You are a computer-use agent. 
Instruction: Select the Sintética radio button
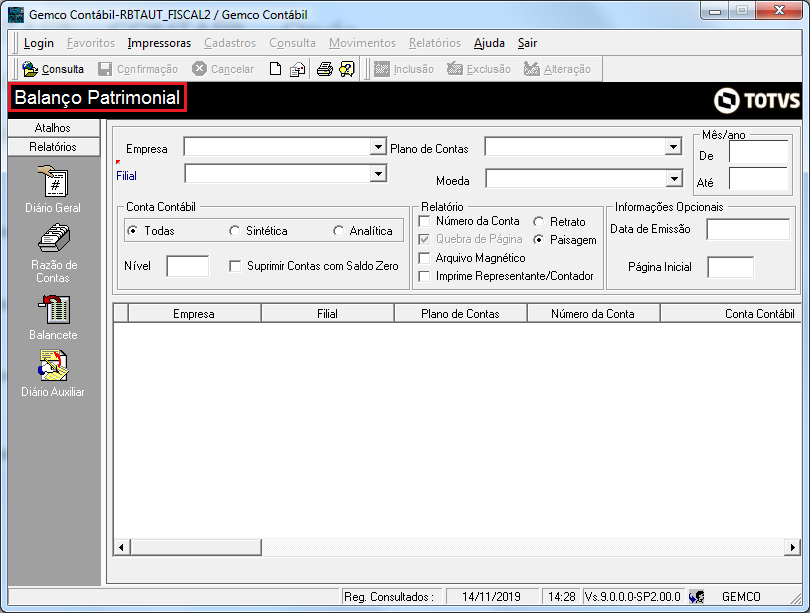(235, 231)
